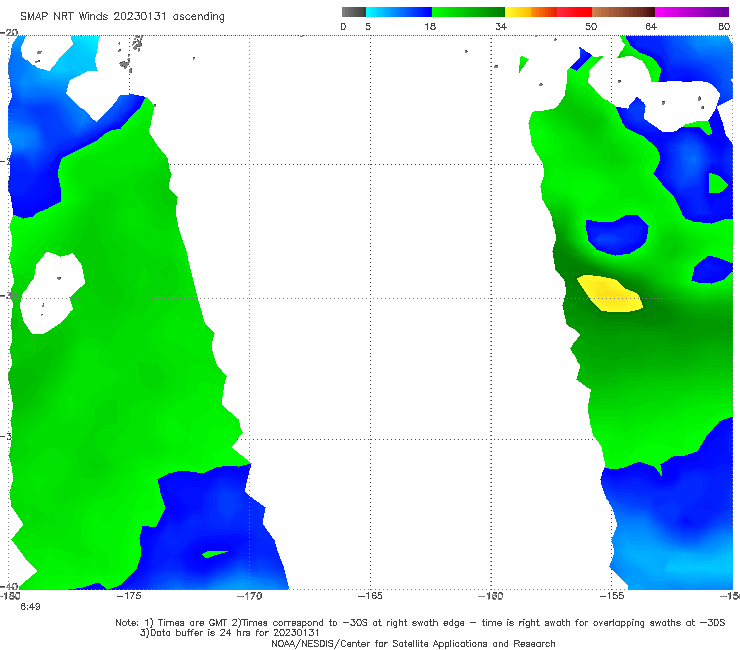Viewport: 740px width, 650px height.
Task: Click the brown 50-64 color bar segment
Action: click(x=623, y=12)
